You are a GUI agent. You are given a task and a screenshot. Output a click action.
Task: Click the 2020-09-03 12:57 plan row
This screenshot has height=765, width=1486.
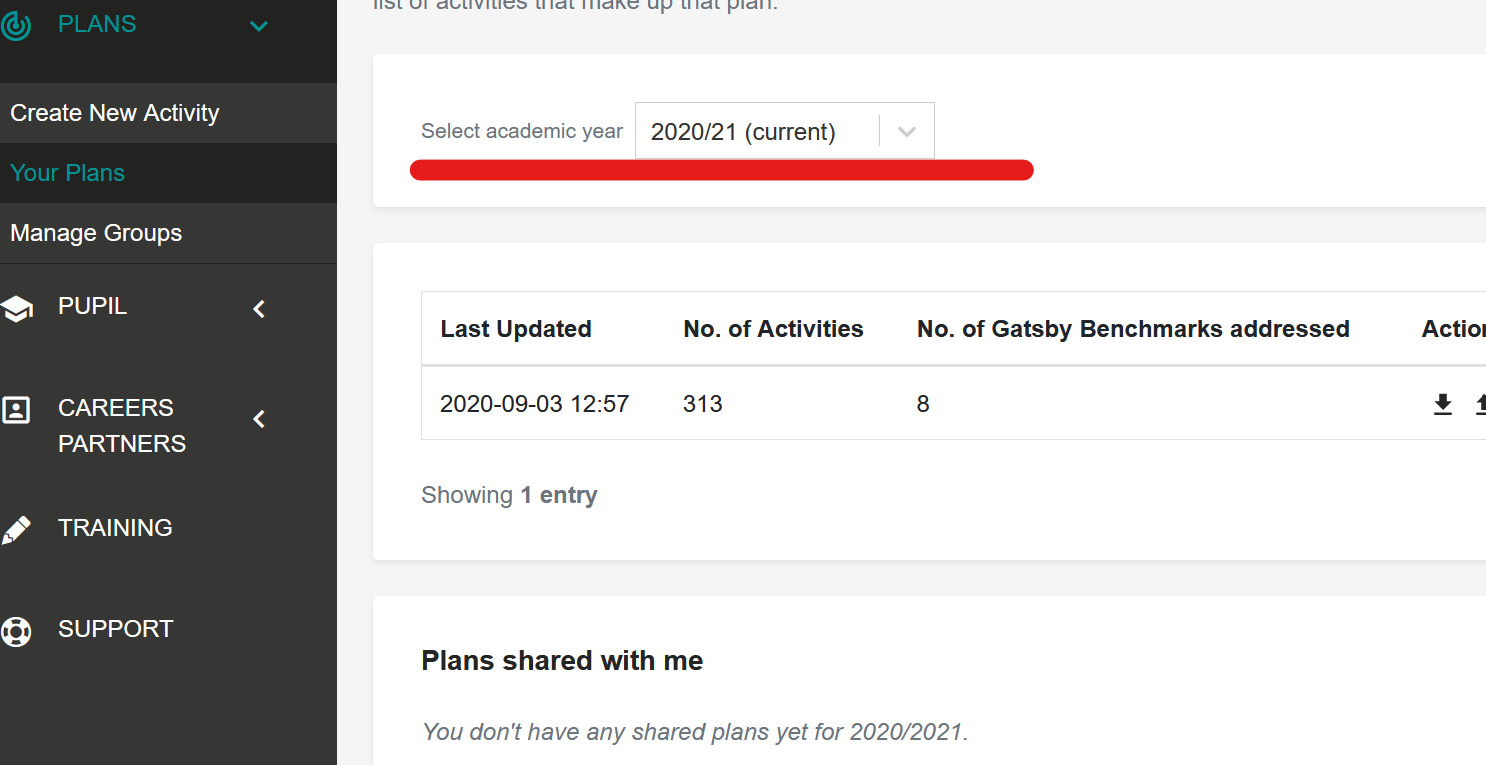pos(954,403)
